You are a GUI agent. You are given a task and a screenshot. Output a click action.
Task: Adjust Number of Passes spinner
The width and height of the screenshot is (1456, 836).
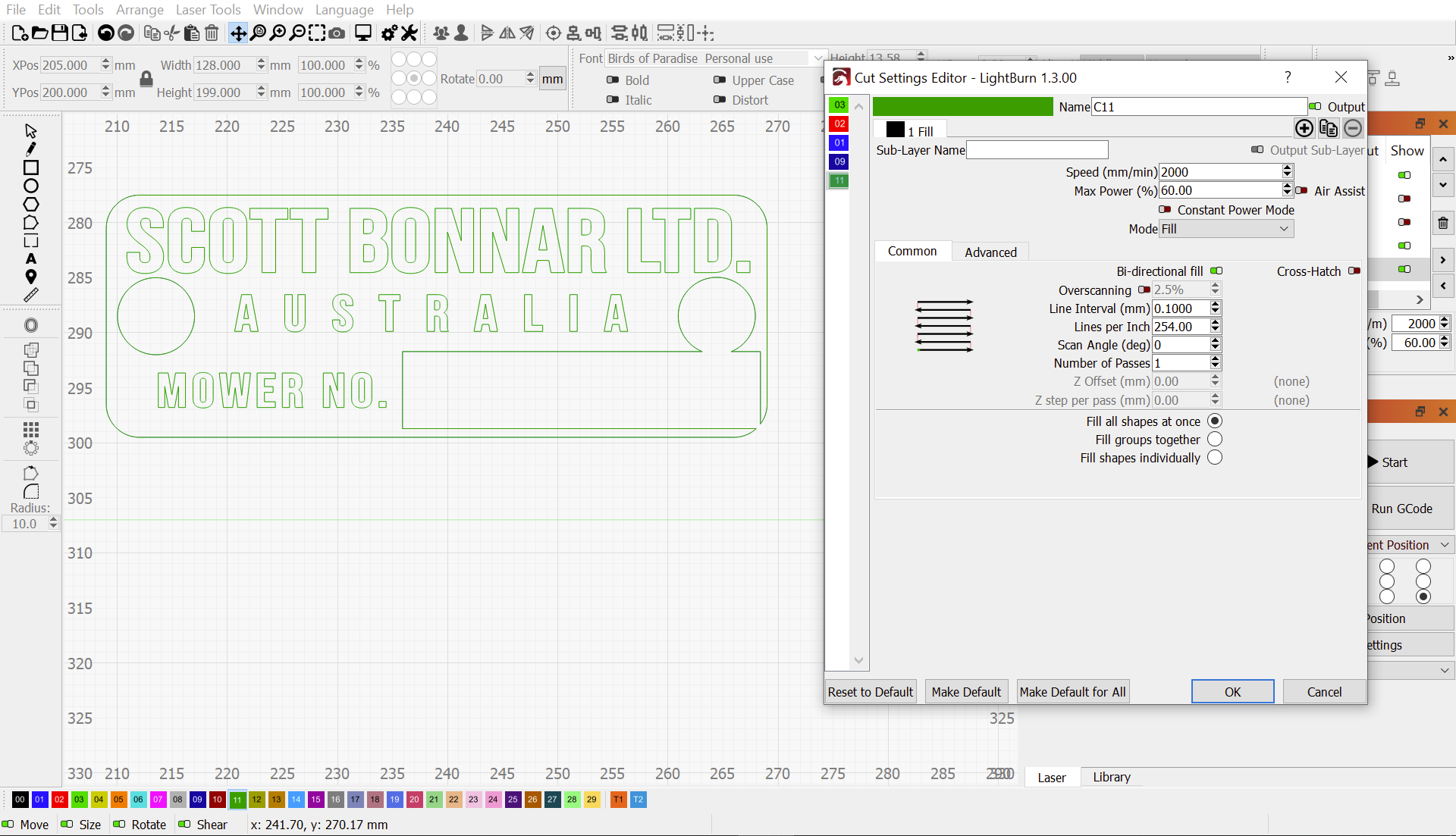(x=1216, y=363)
